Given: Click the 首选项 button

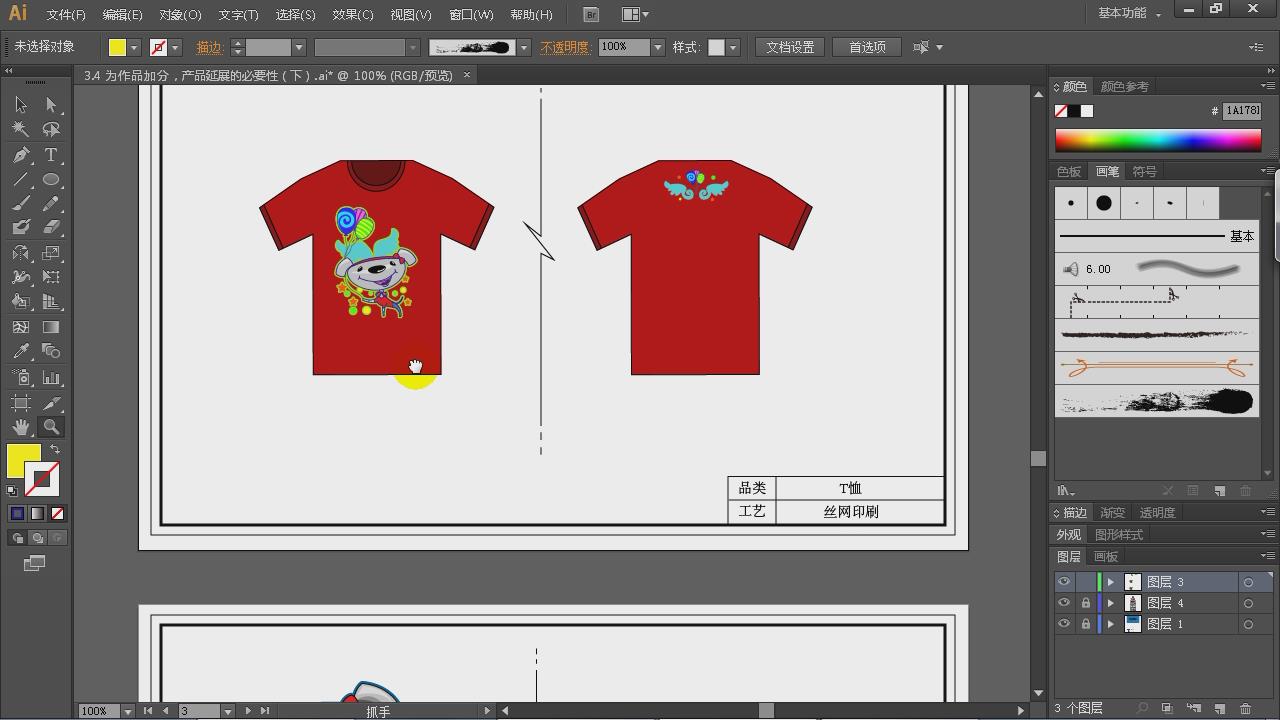Looking at the screenshot, I should click(867, 47).
